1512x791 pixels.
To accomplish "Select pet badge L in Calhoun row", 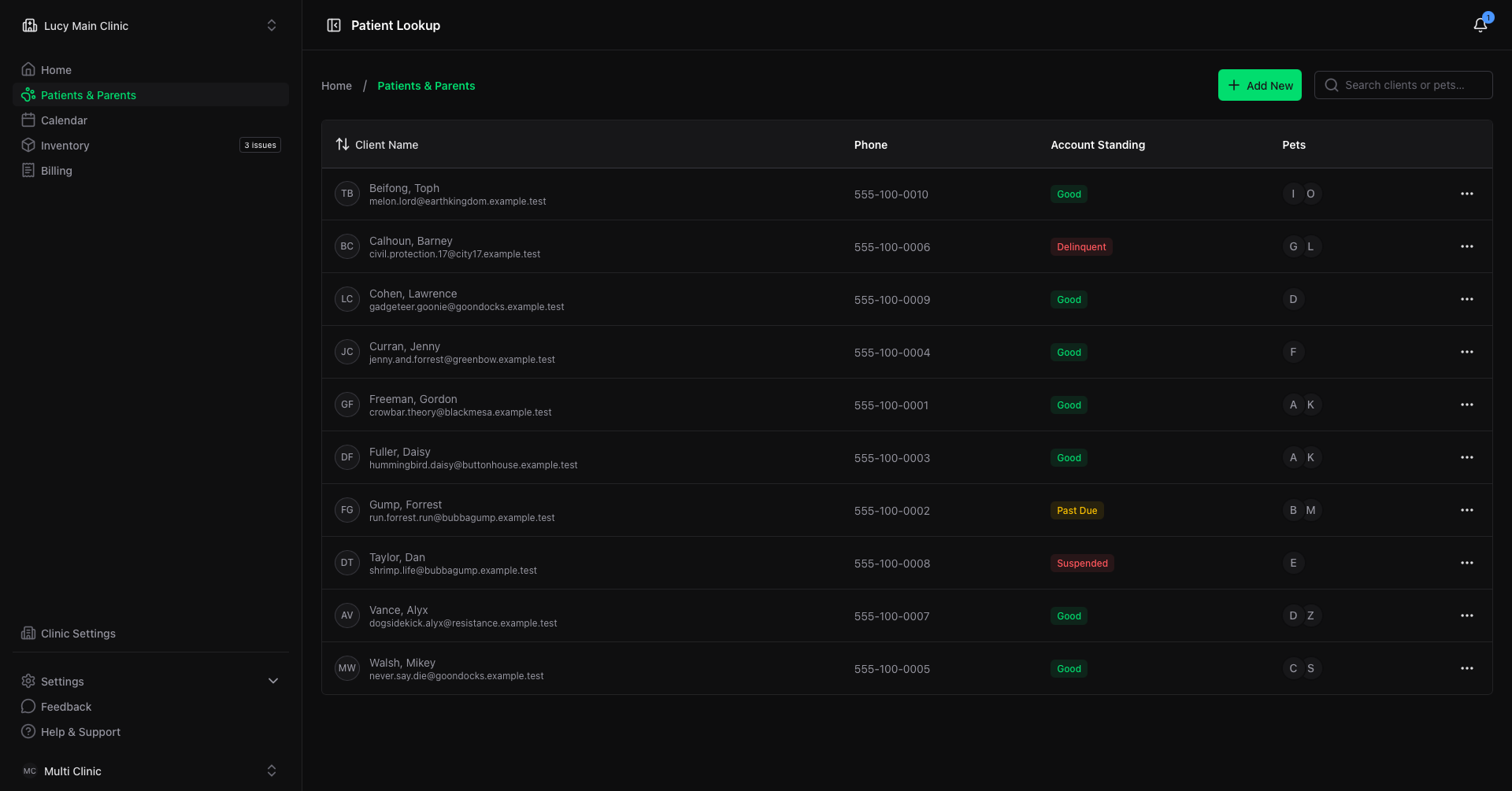I will 1310,246.
